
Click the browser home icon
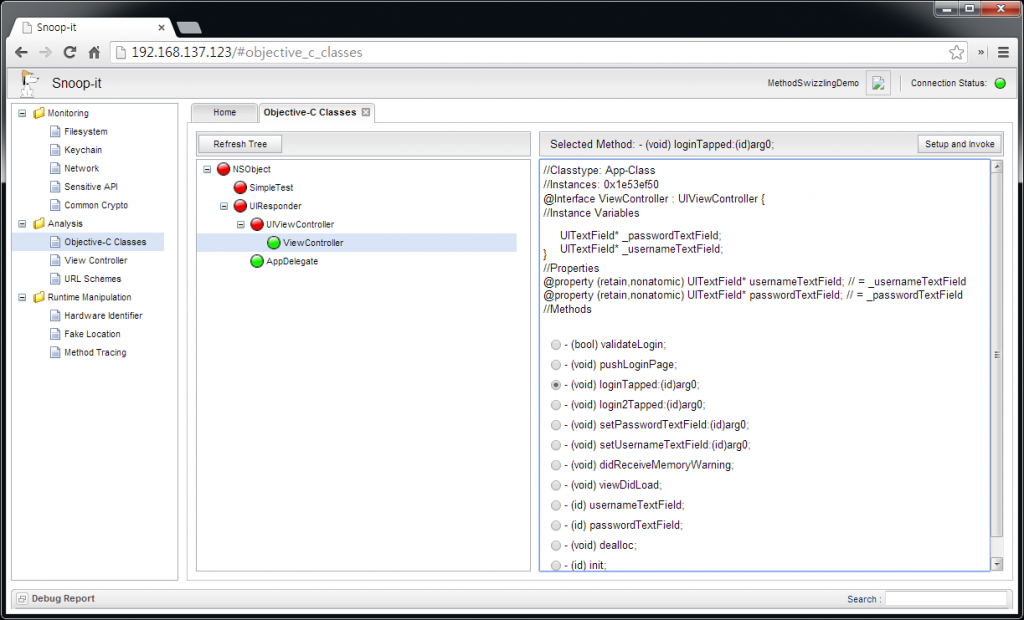point(94,52)
